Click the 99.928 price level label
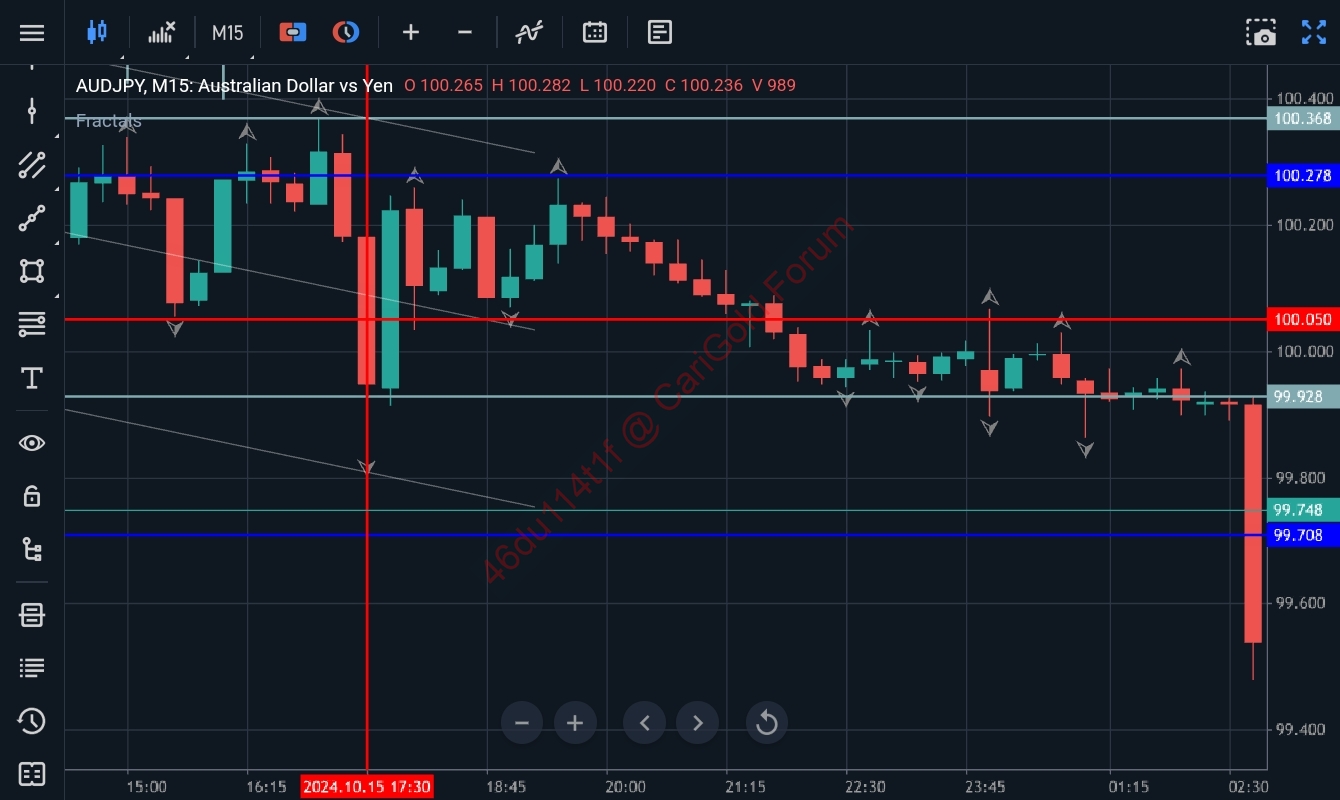The width and height of the screenshot is (1340, 800). coord(1303,396)
